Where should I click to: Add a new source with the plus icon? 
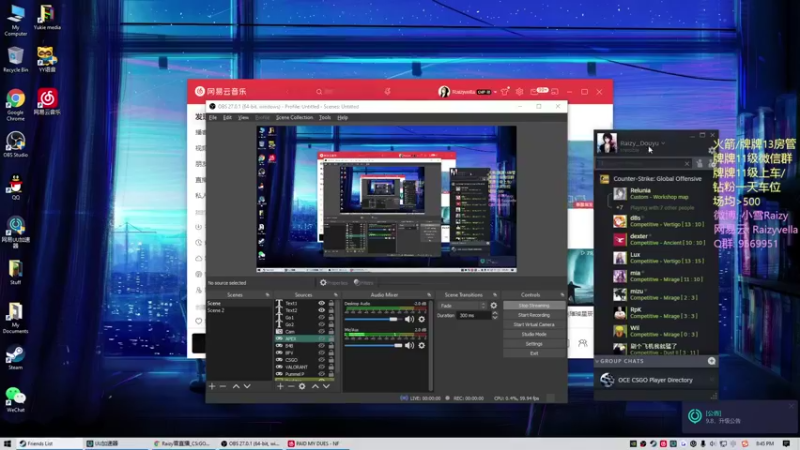click(280, 386)
